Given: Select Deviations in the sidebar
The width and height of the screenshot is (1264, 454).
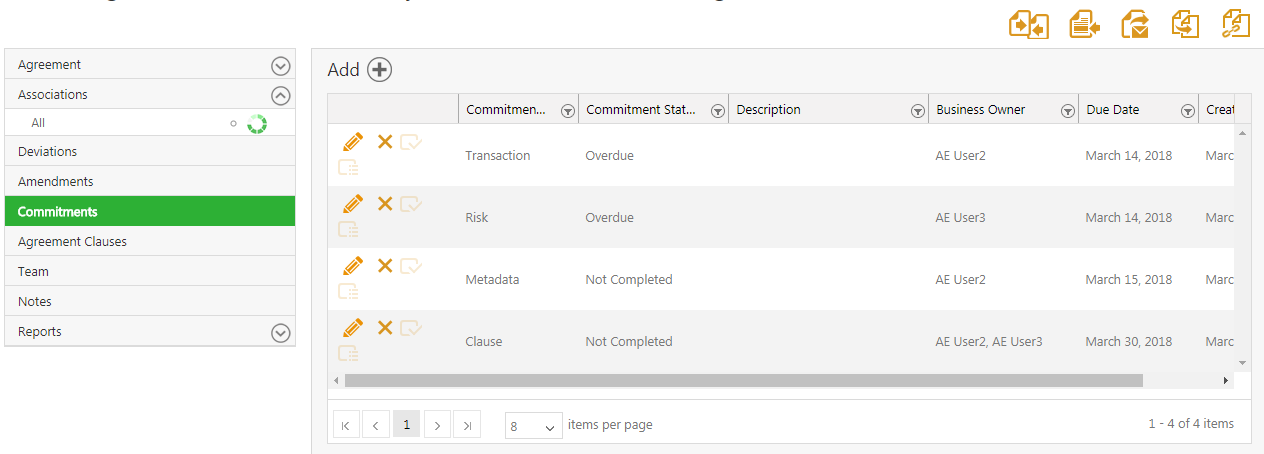Looking at the screenshot, I should pyautogui.click(x=47, y=152).
